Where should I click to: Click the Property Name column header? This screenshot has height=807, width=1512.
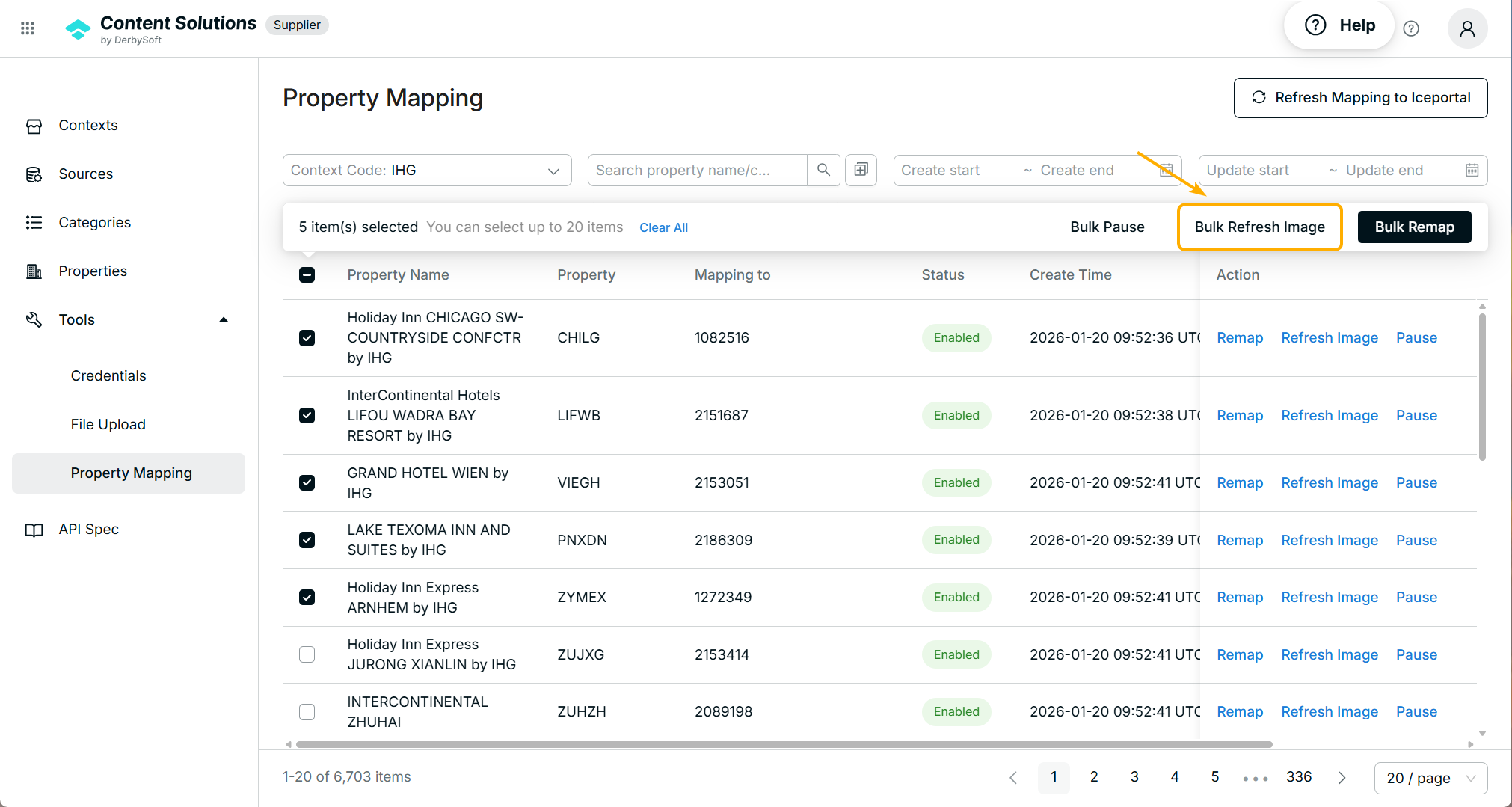(x=398, y=274)
